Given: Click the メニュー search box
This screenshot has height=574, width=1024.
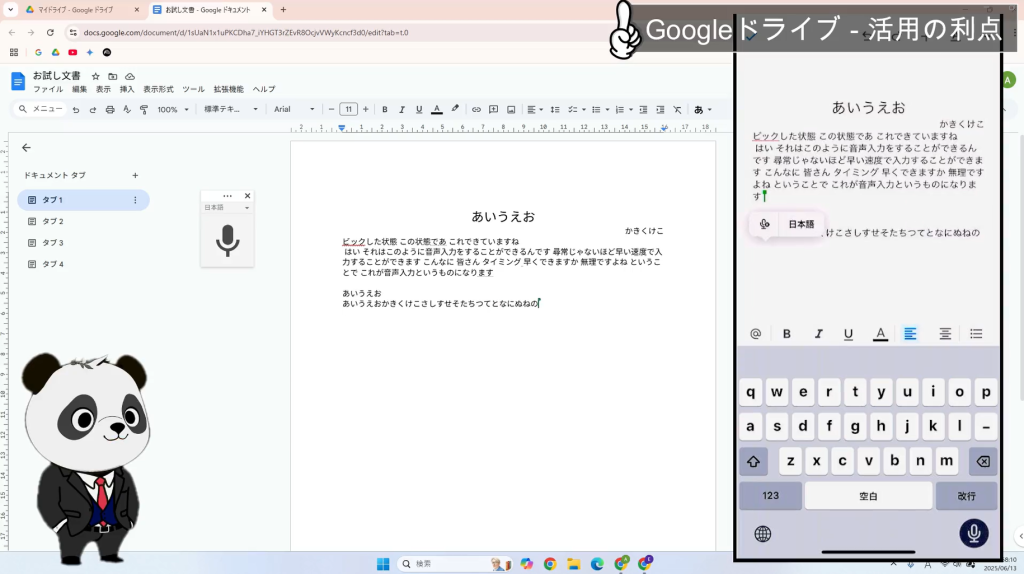Looking at the screenshot, I should point(41,109).
